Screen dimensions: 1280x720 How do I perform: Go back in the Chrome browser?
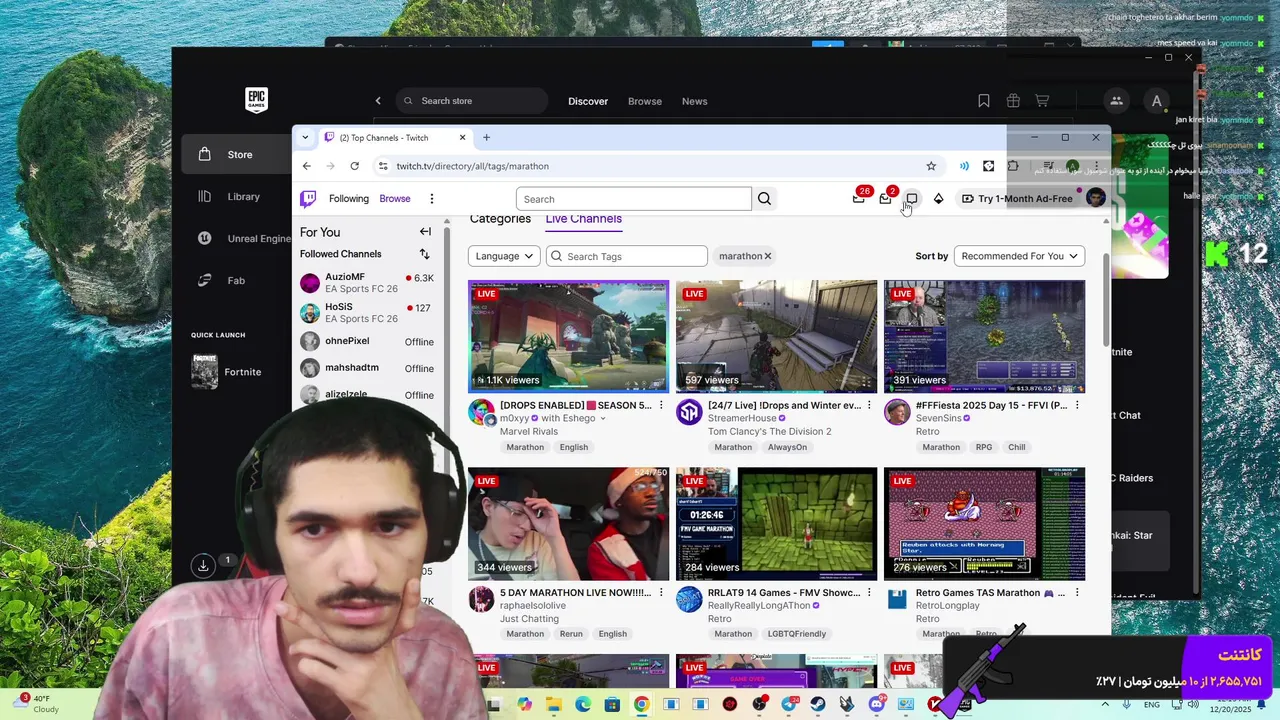coord(307,166)
